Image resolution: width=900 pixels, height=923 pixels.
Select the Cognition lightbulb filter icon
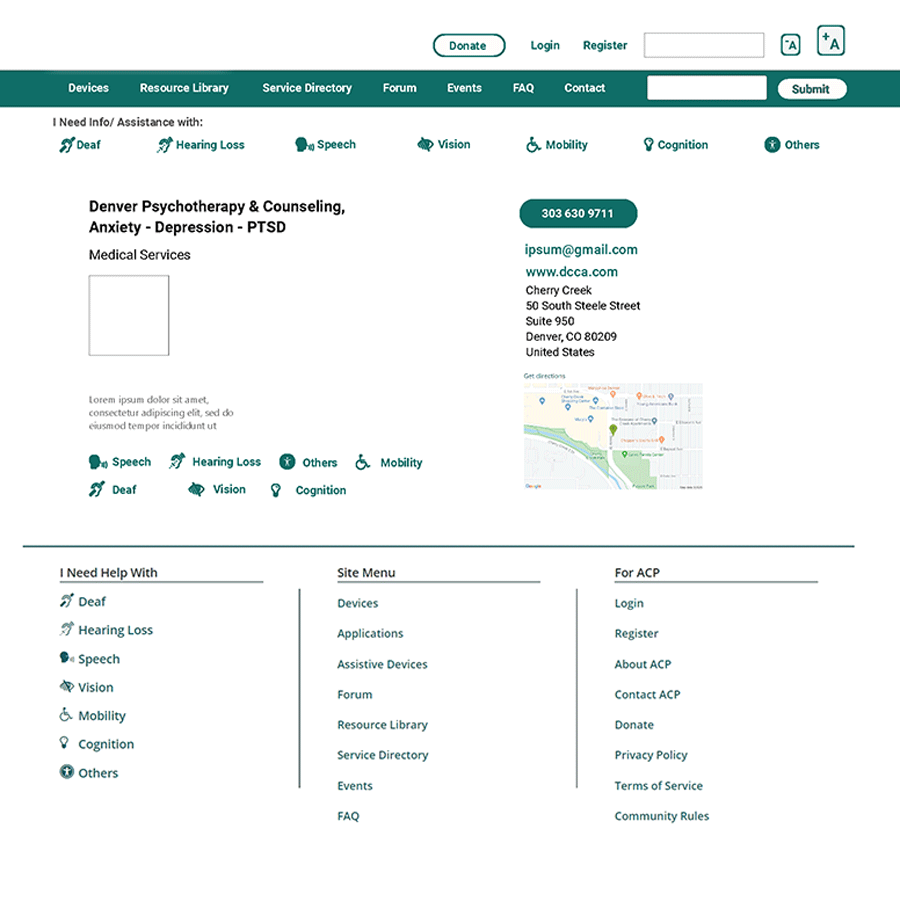[648, 144]
